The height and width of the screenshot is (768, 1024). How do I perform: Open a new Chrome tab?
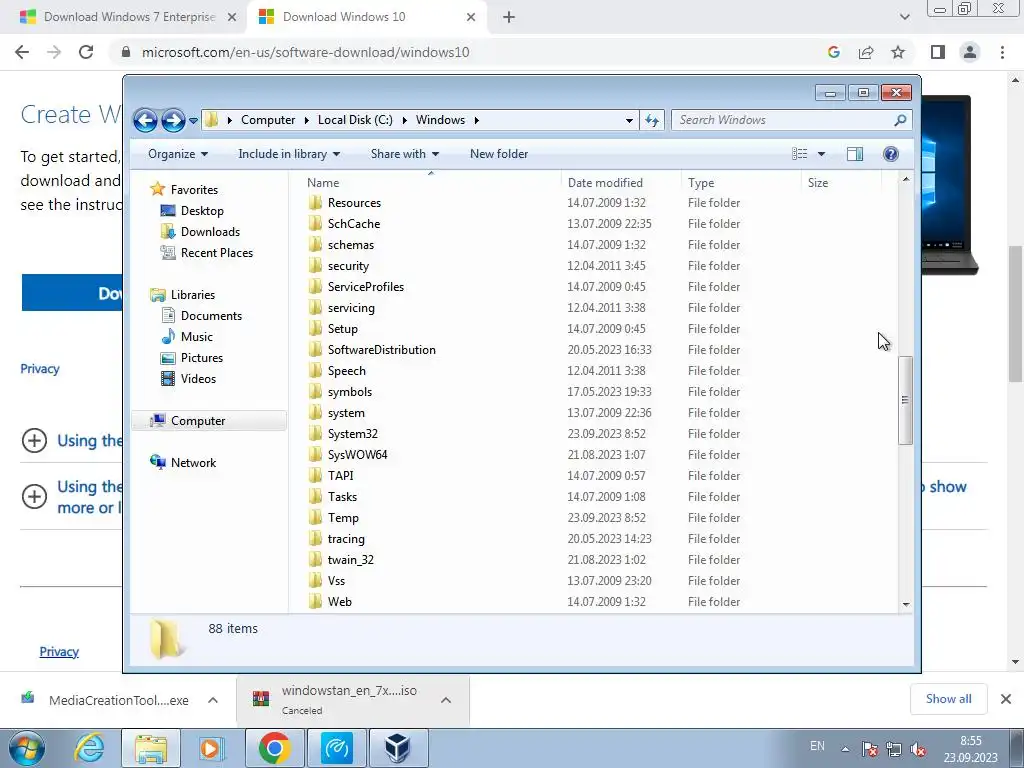coord(509,18)
